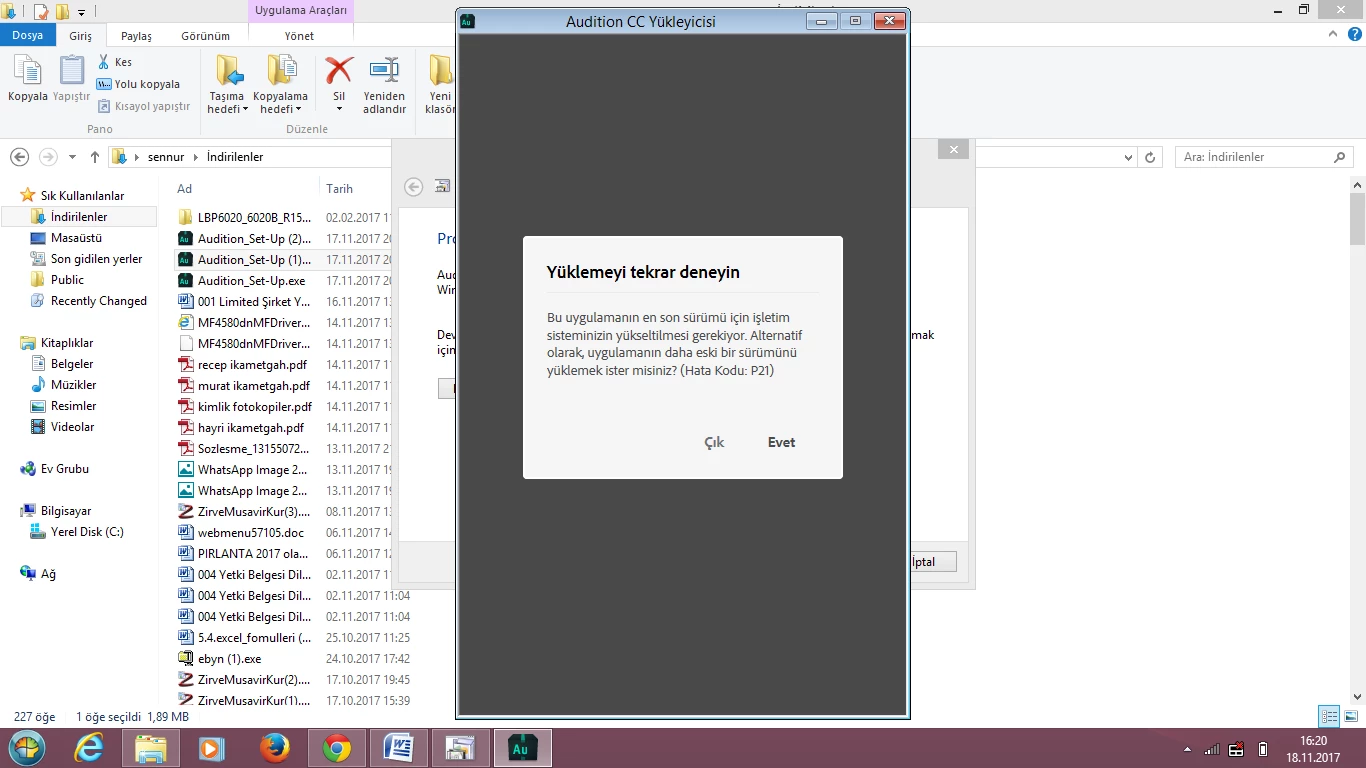
Task: Select Kes scissors command
Action: [115, 62]
